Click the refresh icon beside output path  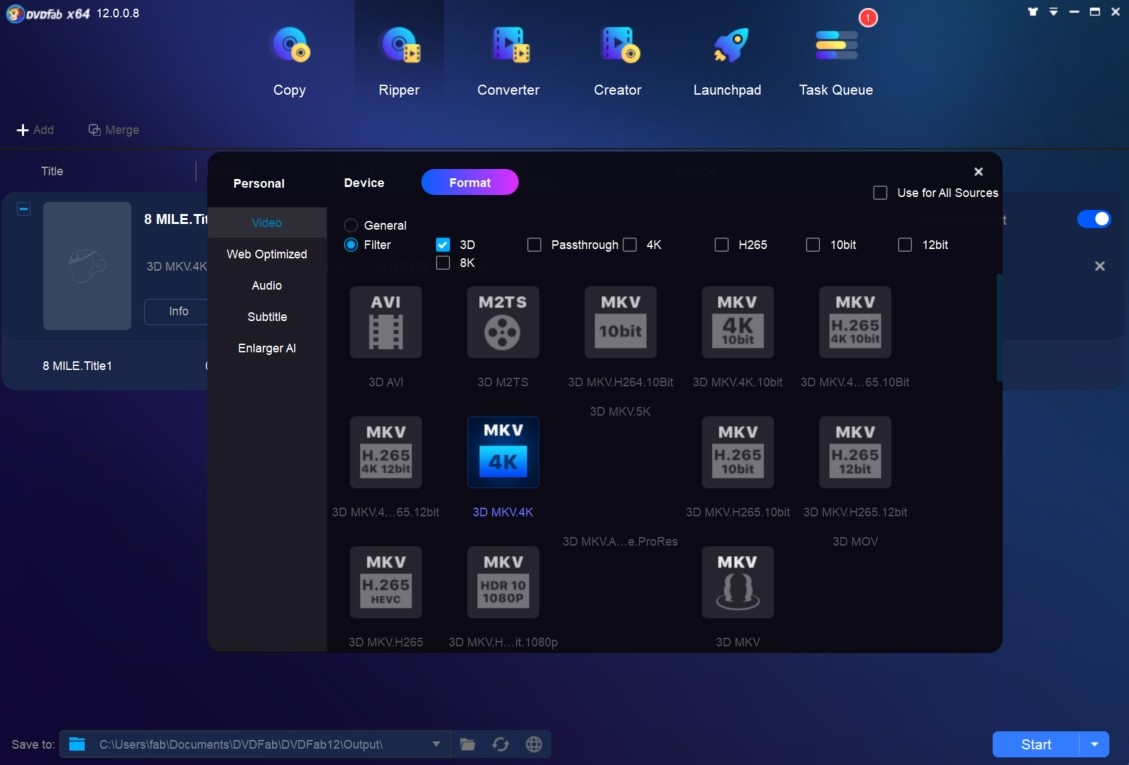click(500, 744)
